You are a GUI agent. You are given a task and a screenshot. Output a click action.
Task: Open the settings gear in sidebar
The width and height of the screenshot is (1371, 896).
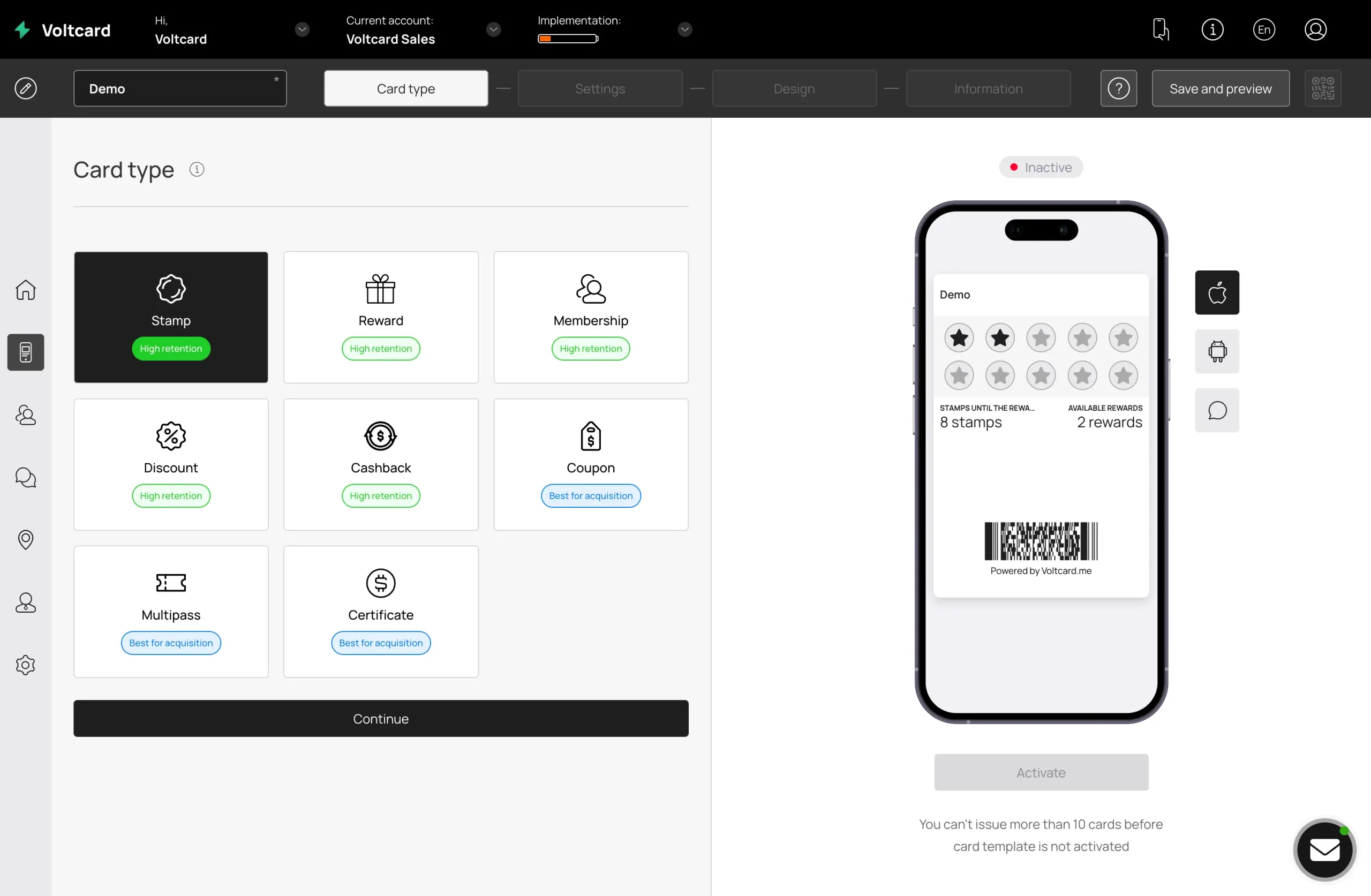25,665
